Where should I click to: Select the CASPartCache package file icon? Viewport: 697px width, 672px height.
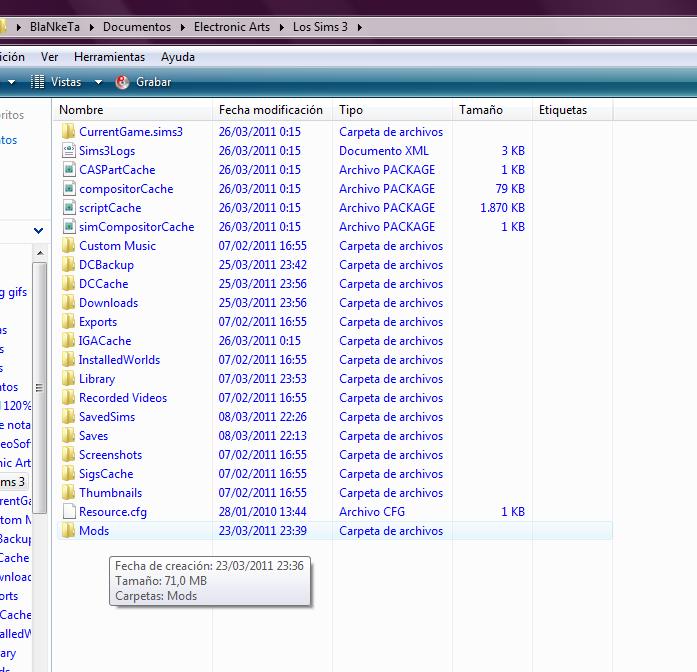[x=67, y=170]
